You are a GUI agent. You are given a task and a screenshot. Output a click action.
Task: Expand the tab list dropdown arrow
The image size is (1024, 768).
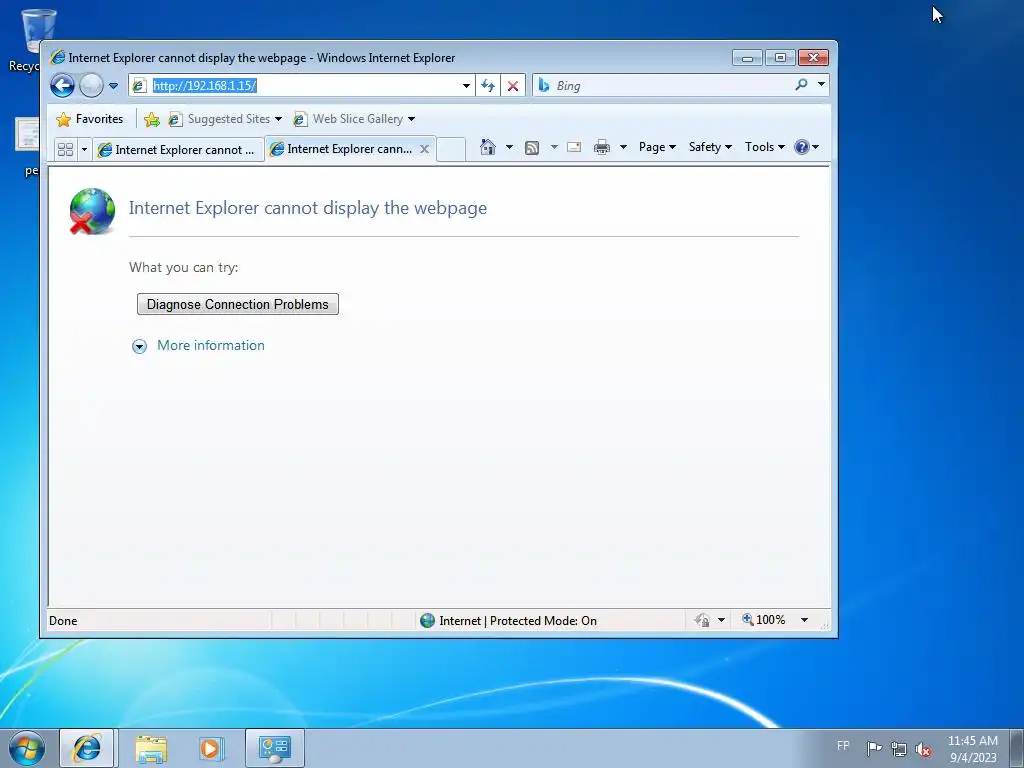pos(84,150)
